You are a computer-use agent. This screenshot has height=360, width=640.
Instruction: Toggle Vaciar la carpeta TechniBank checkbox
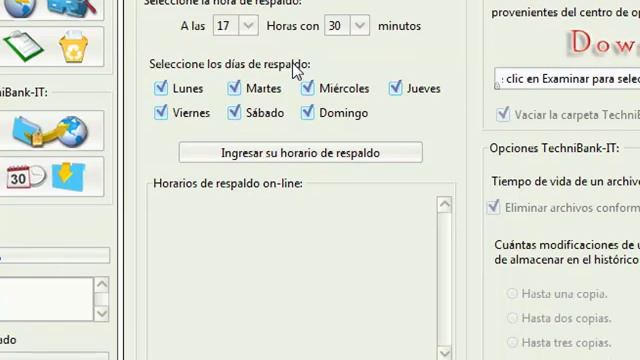(503, 114)
